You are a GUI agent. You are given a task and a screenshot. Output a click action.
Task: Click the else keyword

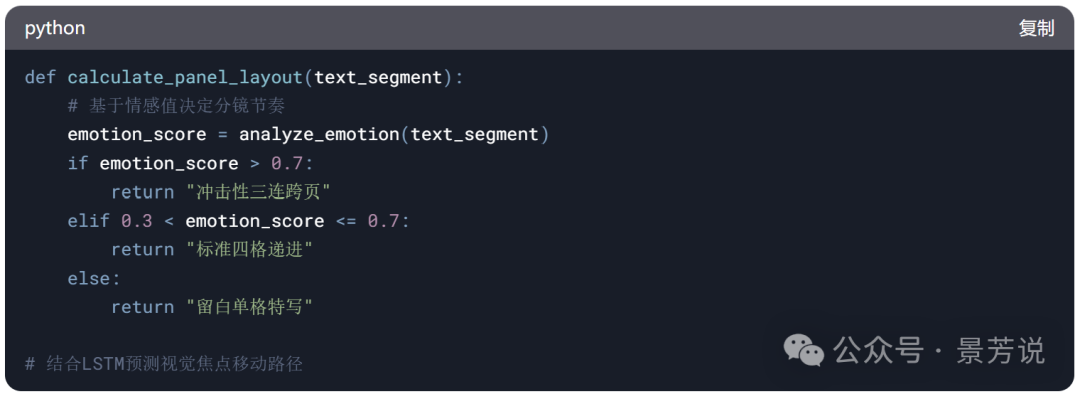pyautogui.click(x=89, y=278)
